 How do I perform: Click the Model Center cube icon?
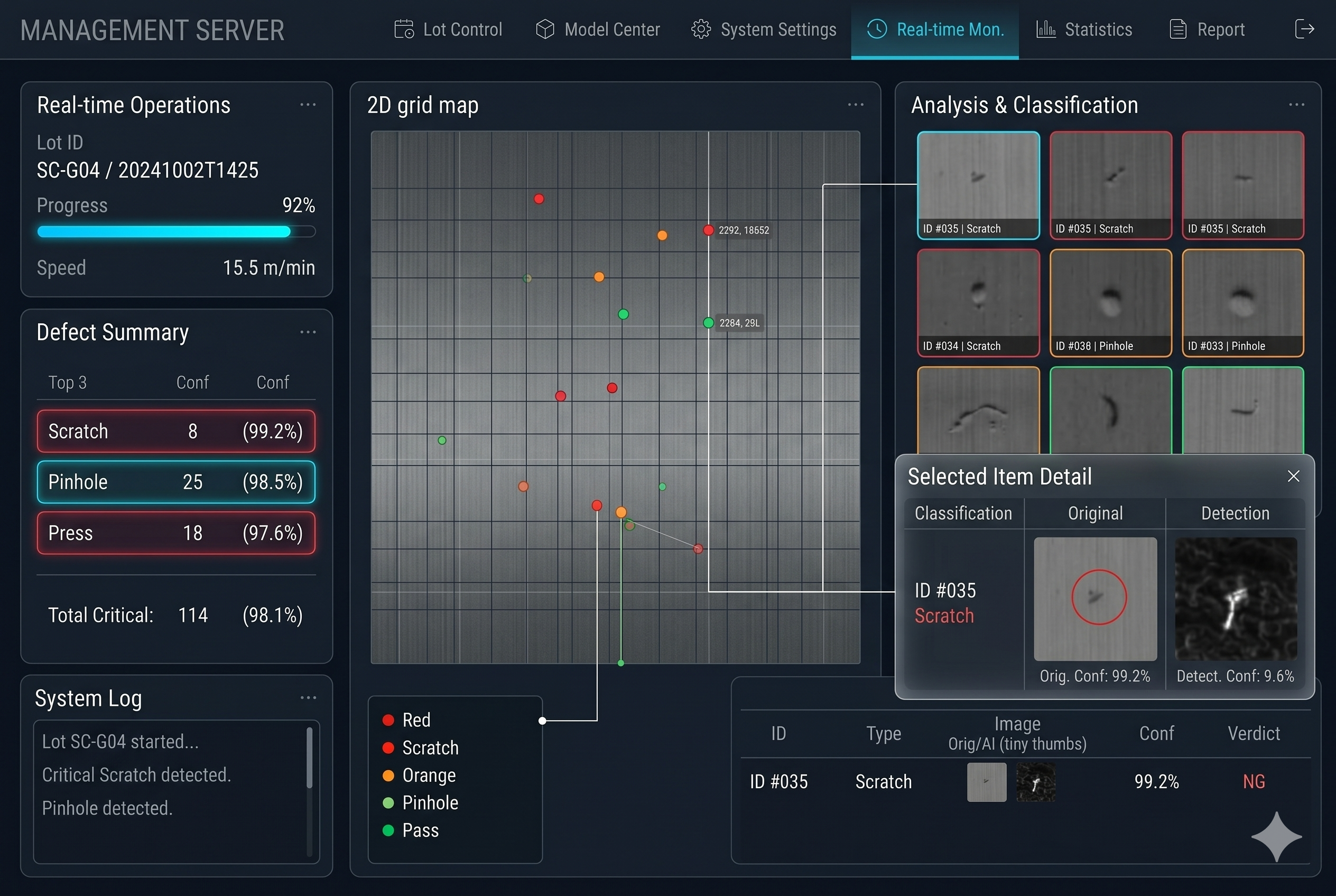[x=545, y=29]
